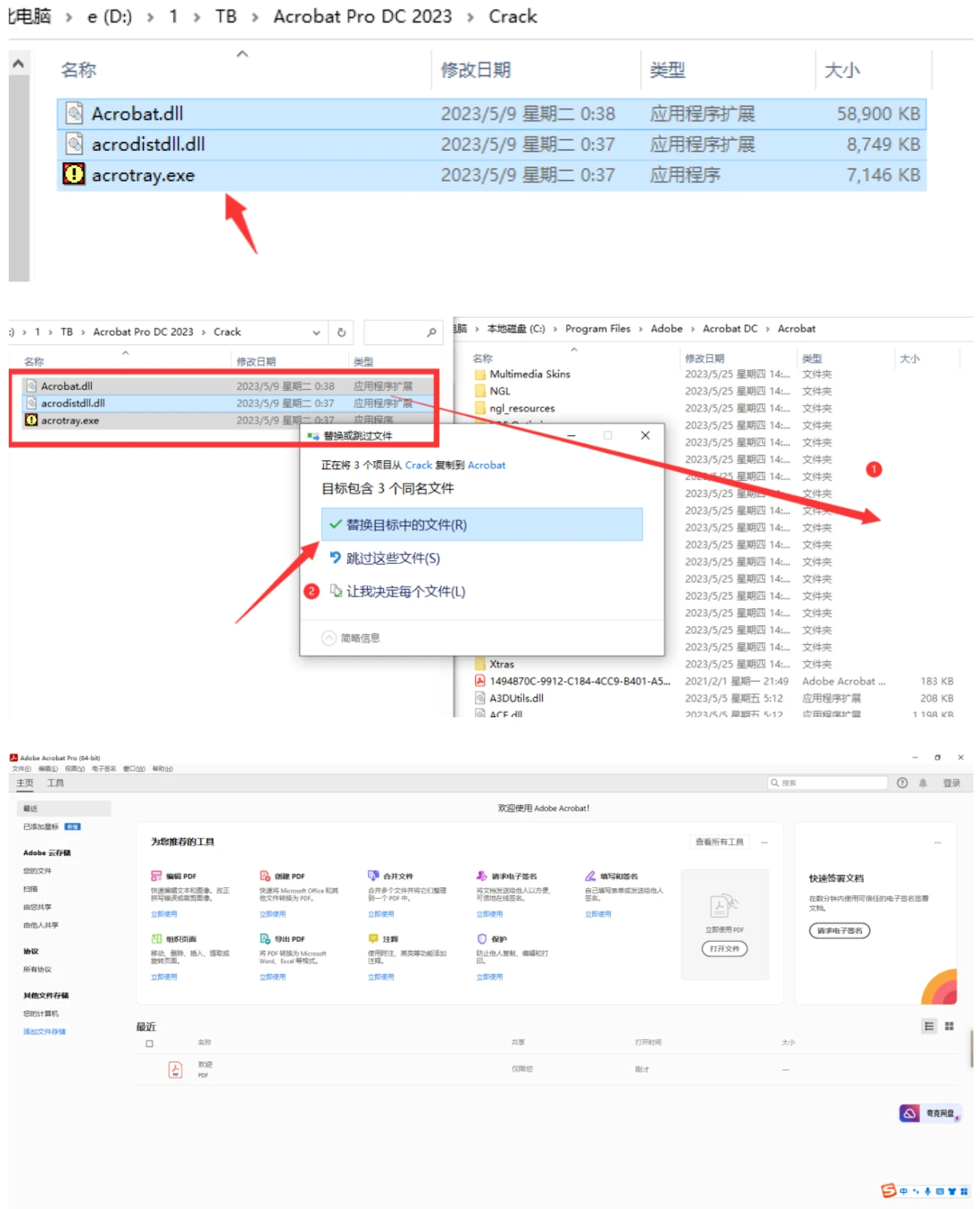Click the Create PDF (创建 PDF) tool icon

tap(265, 876)
